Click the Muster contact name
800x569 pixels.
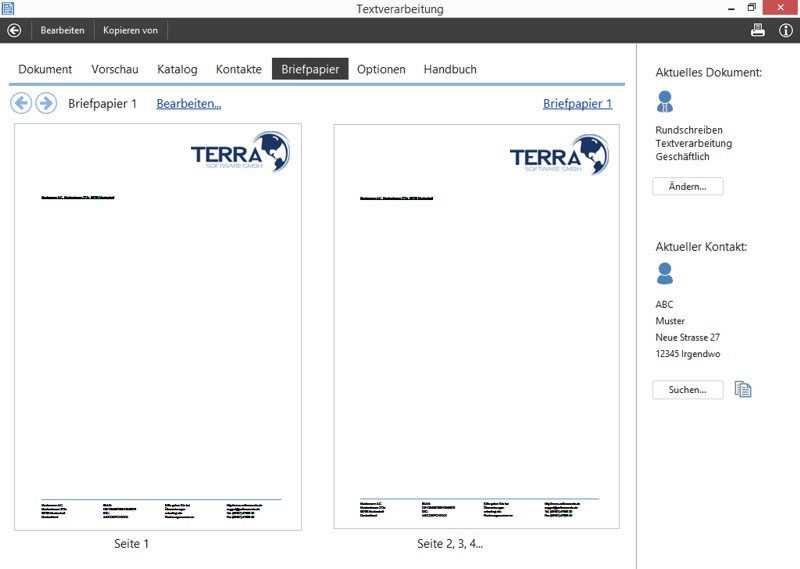tap(670, 321)
